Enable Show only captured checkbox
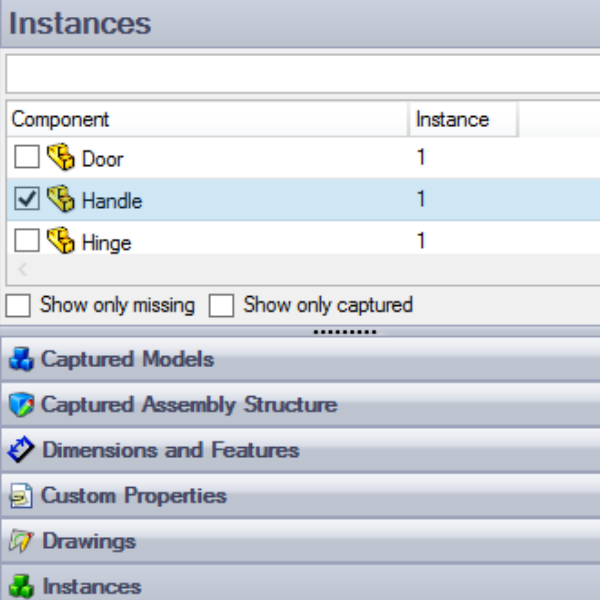 [x=221, y=305]
